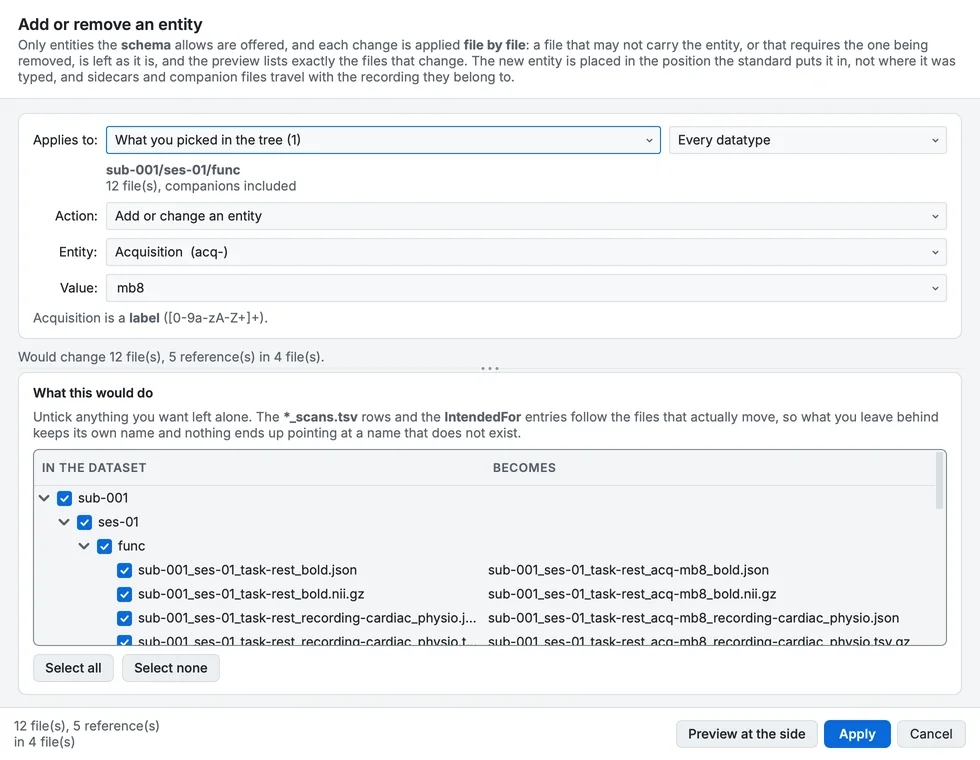The image size is (980, 760).
Task: Click the 'Select none' button
Action: (171, 668)
